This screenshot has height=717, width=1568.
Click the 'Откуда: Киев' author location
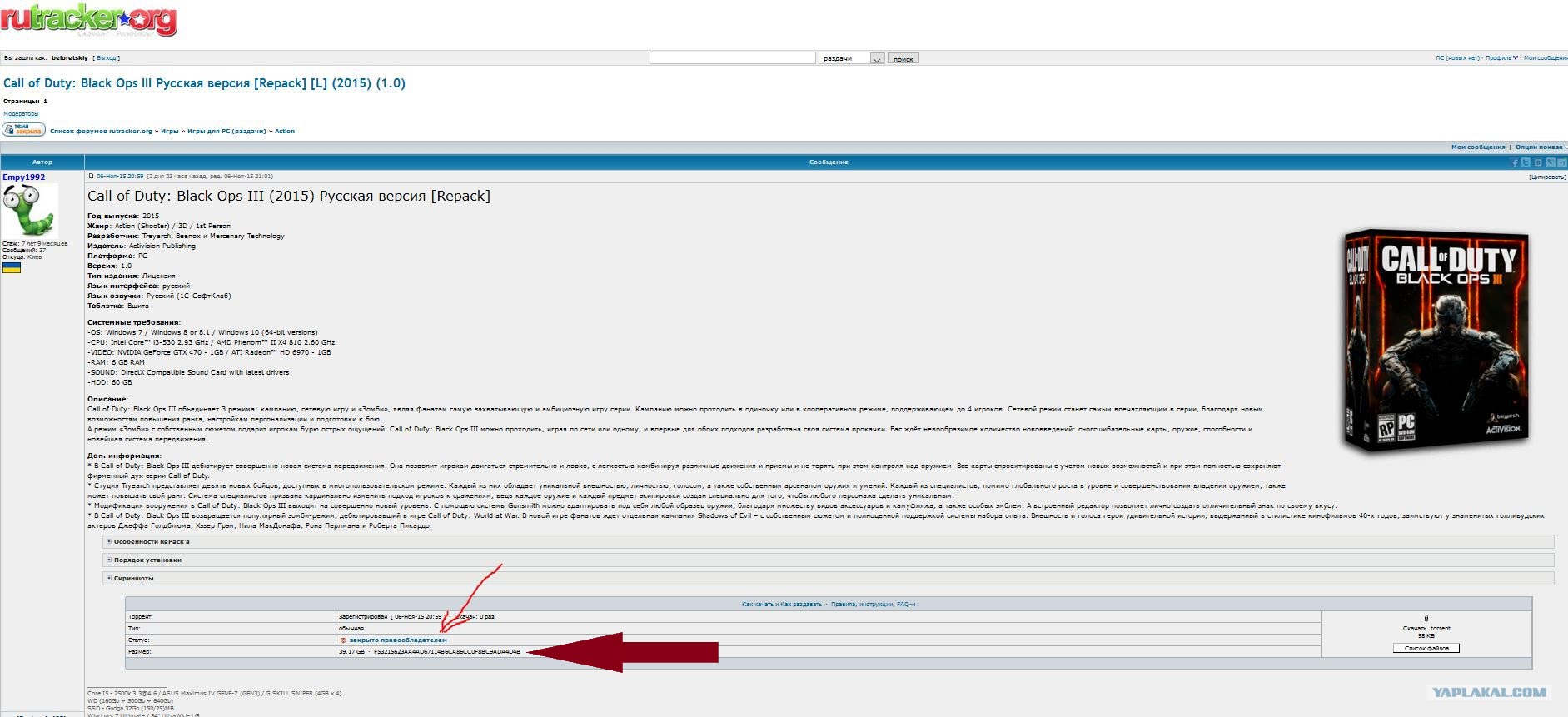click(22, 256)
